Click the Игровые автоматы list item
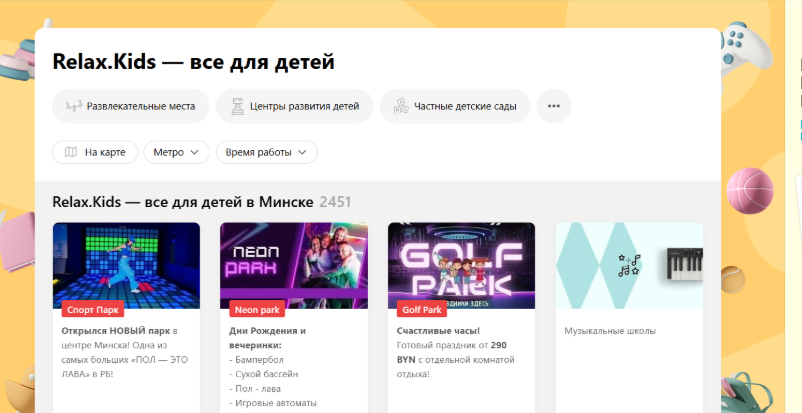This screenshot has height=413, width=802. pos(273,403)
